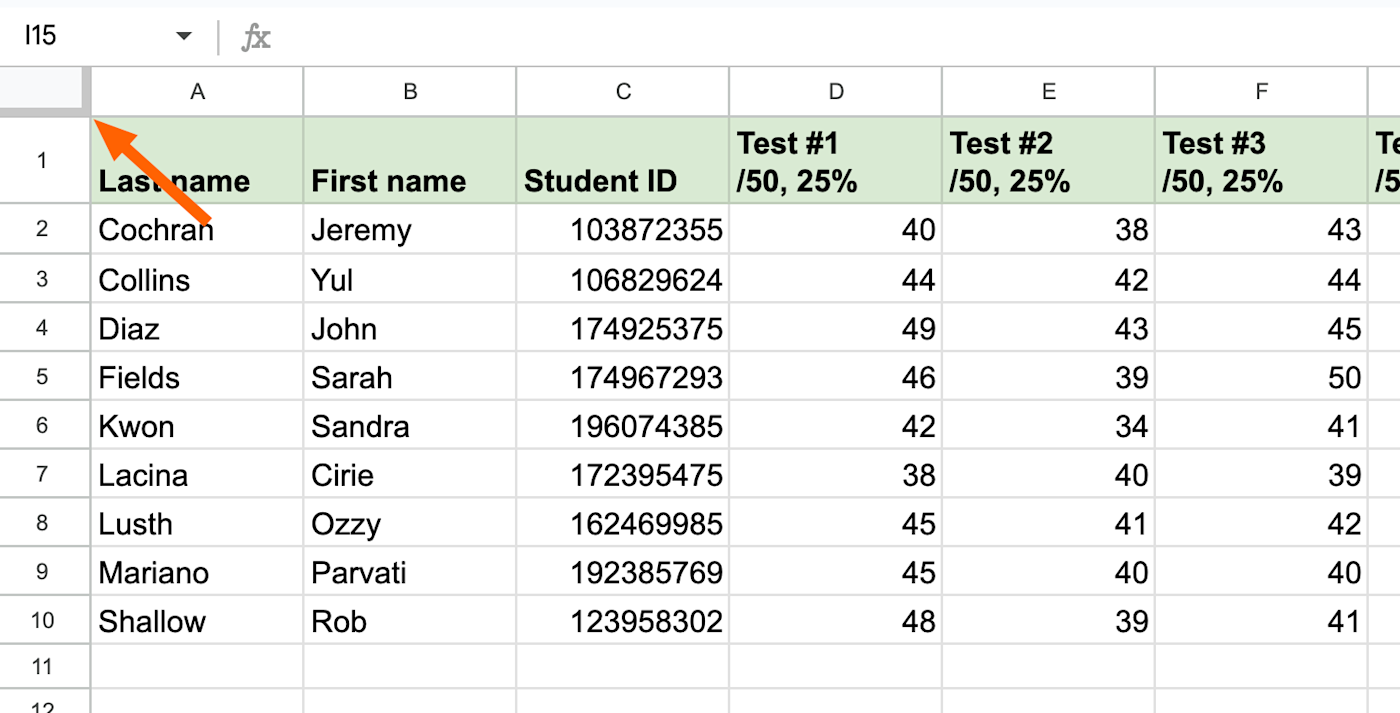The image size is (1400, 713).
Task: Select column A header
Action: click(x=197, y=92)
